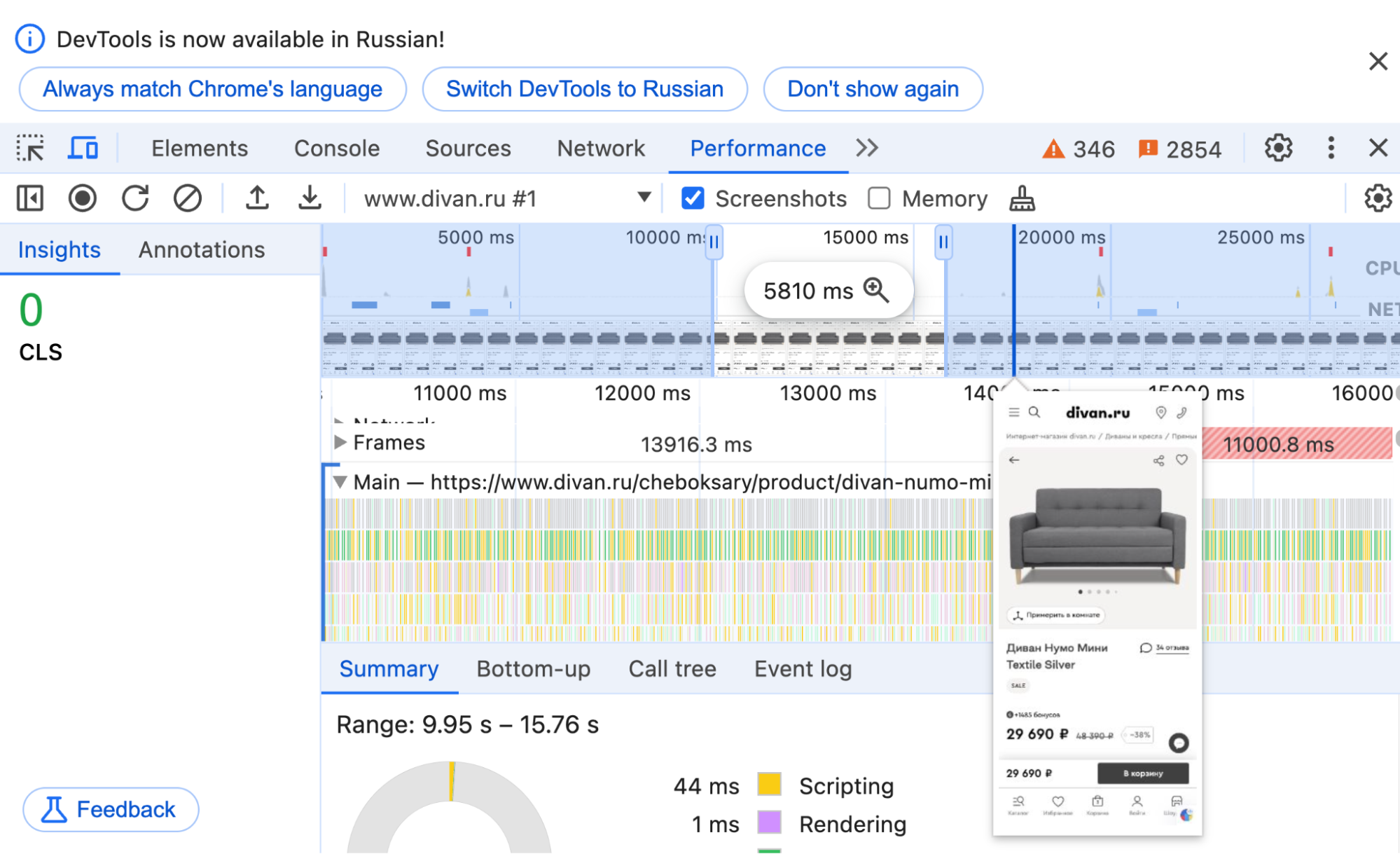Open the Call tree tab
The width and height of the screenshot is (1400, 854).
[672, 669]
